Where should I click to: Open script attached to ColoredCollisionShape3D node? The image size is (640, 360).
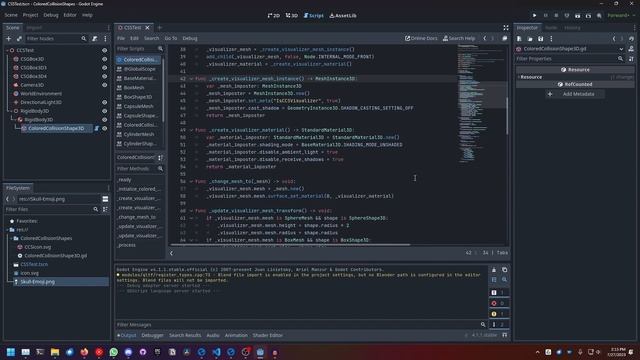point(97,128)
